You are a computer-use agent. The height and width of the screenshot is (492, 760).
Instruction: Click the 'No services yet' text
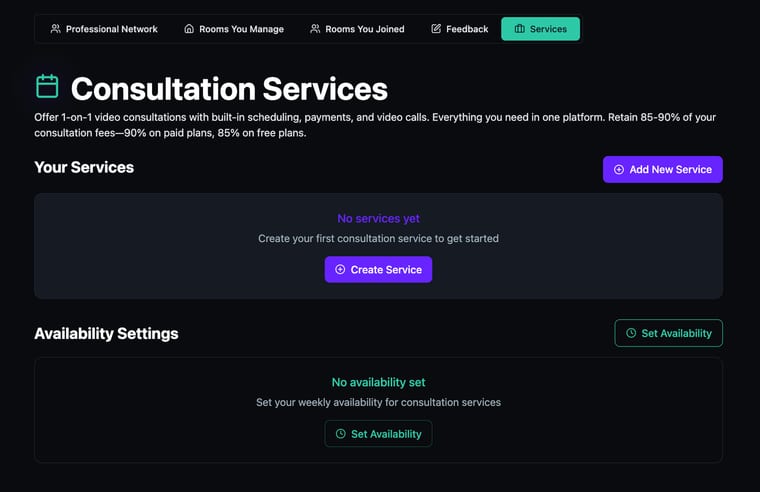click(x=379, y=219)
